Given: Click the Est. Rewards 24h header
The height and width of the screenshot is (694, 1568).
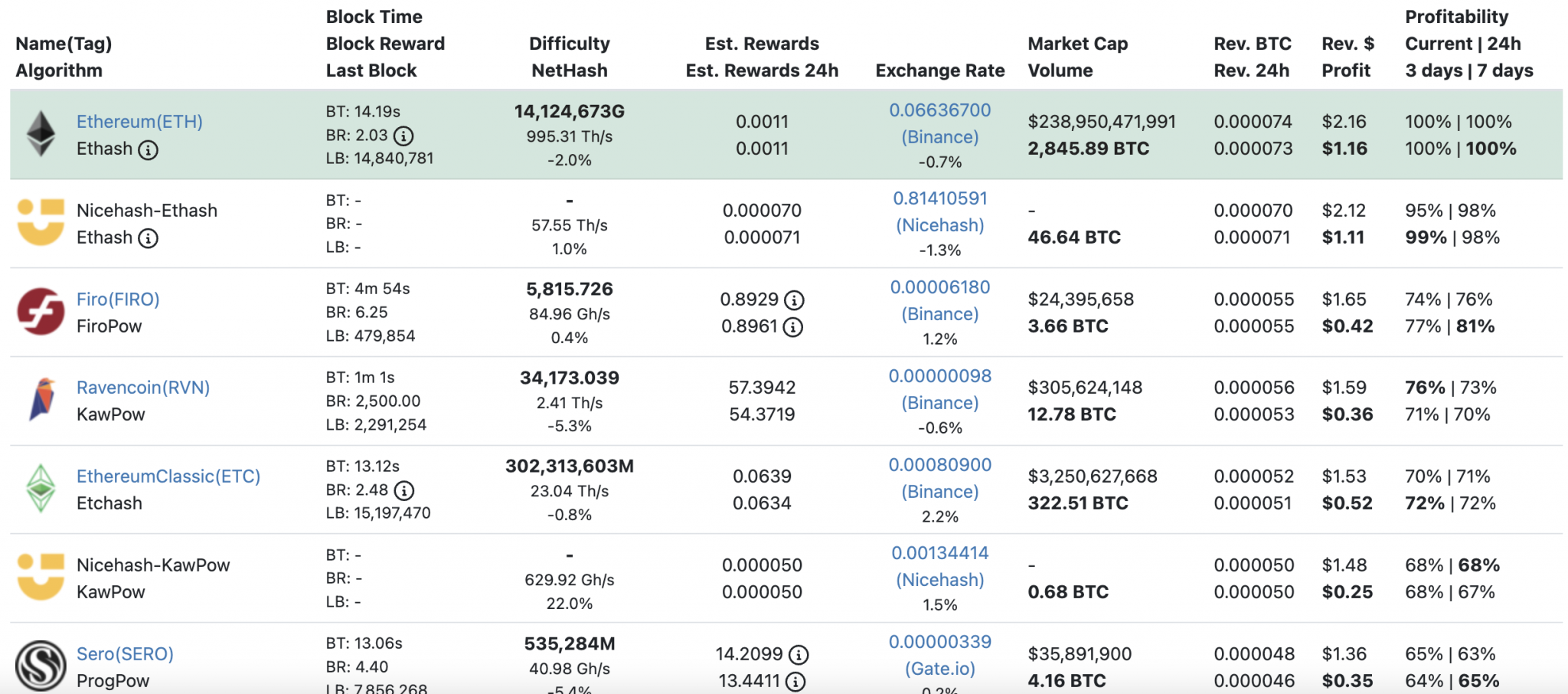Looking at the screenshot, I should click(763, 70).
